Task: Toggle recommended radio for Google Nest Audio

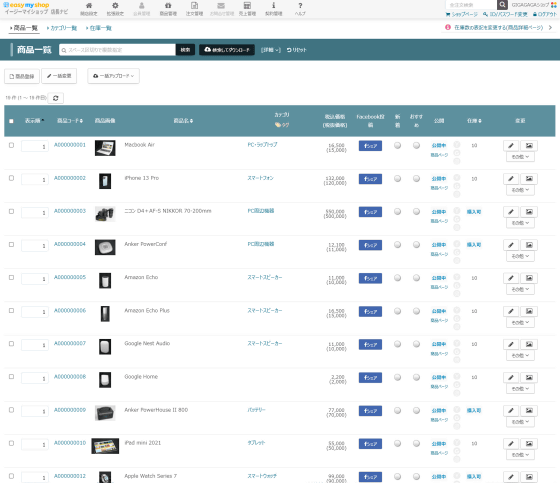Action: click(416, 344)
